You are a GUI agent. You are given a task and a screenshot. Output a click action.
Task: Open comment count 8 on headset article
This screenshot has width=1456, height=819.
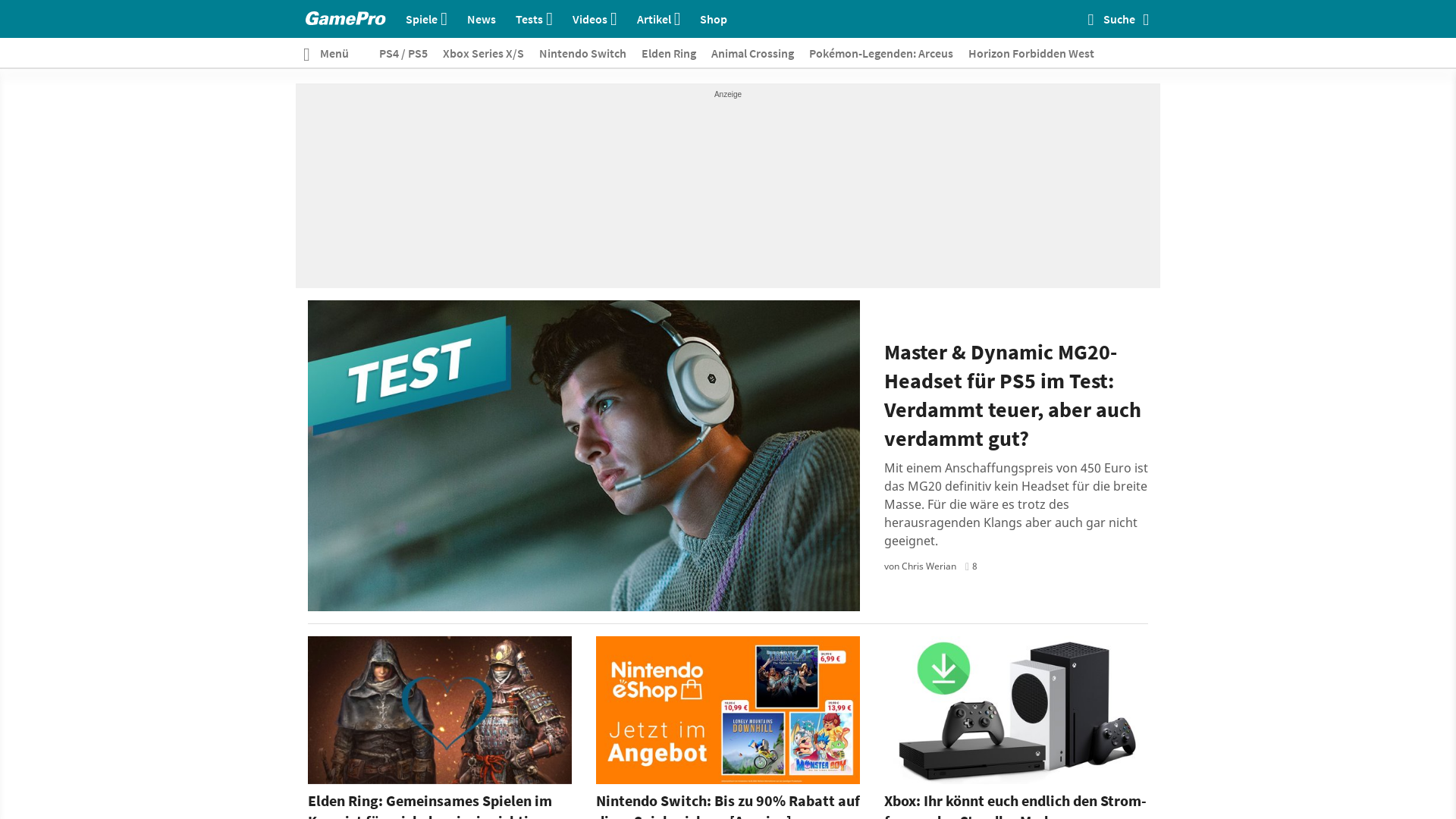[971, 566]
